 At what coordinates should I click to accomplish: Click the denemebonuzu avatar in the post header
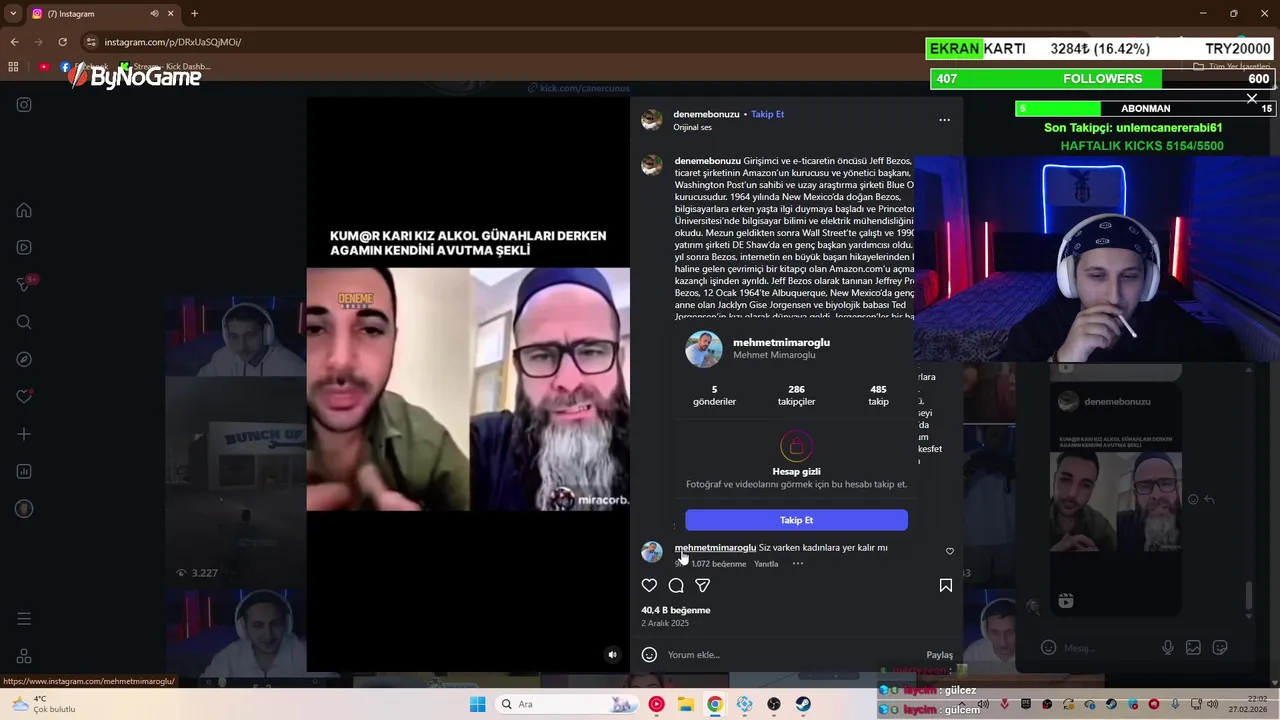click(652, 120)
